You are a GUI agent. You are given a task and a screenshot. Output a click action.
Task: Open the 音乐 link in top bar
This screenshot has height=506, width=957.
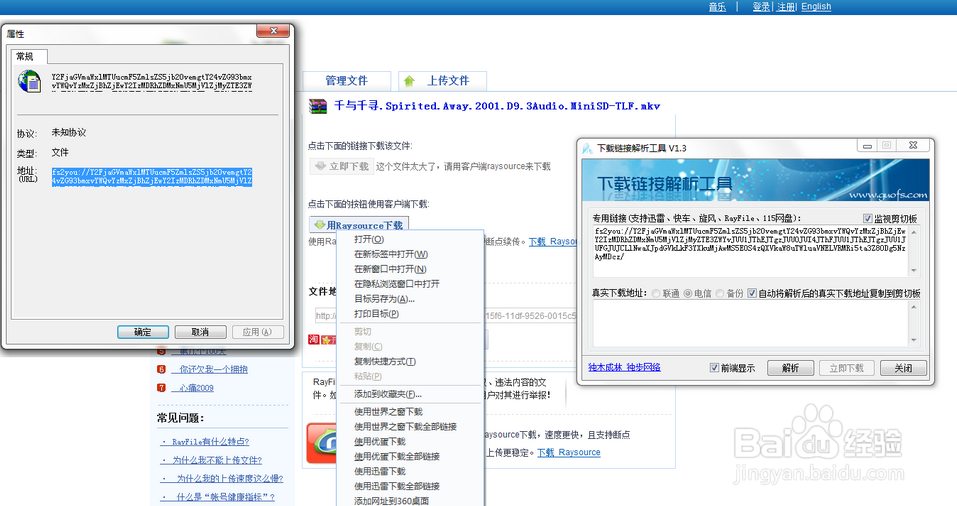pyautogui.click(x=717, y=7)
